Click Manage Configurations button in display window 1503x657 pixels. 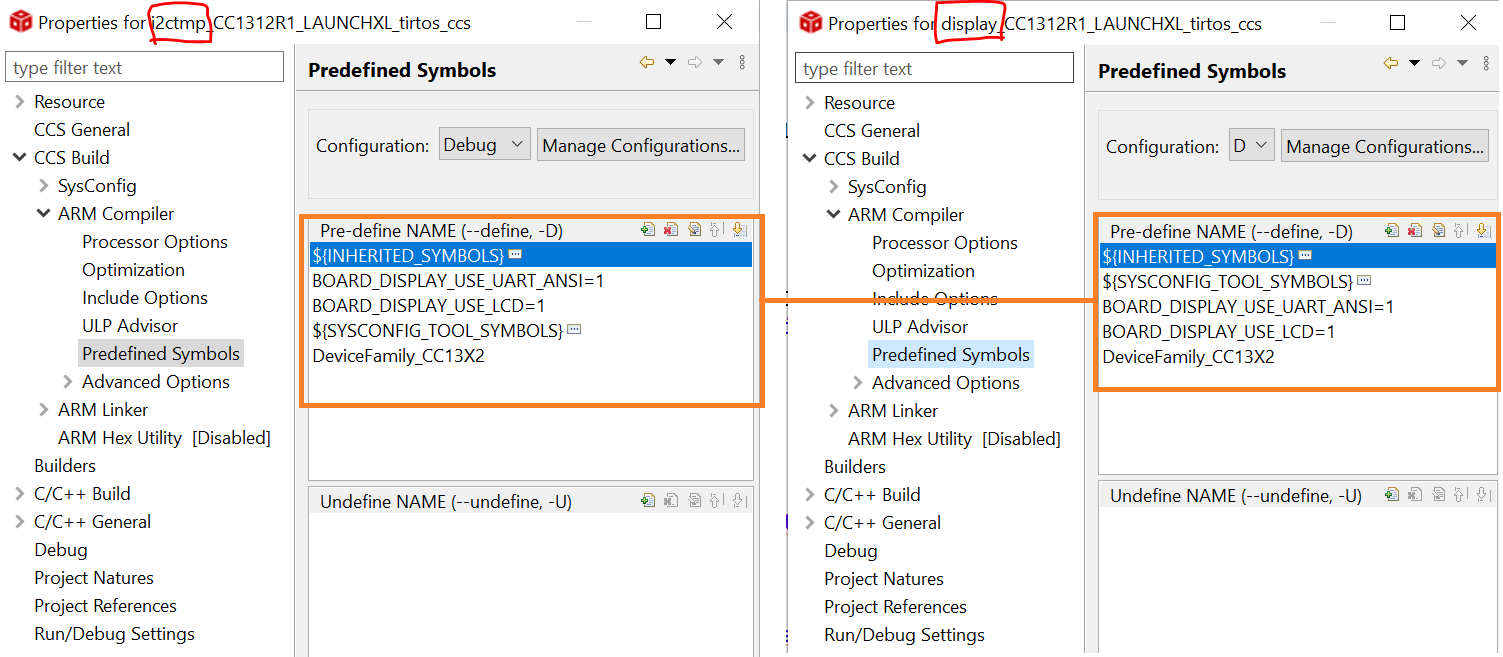(1385, 146)
